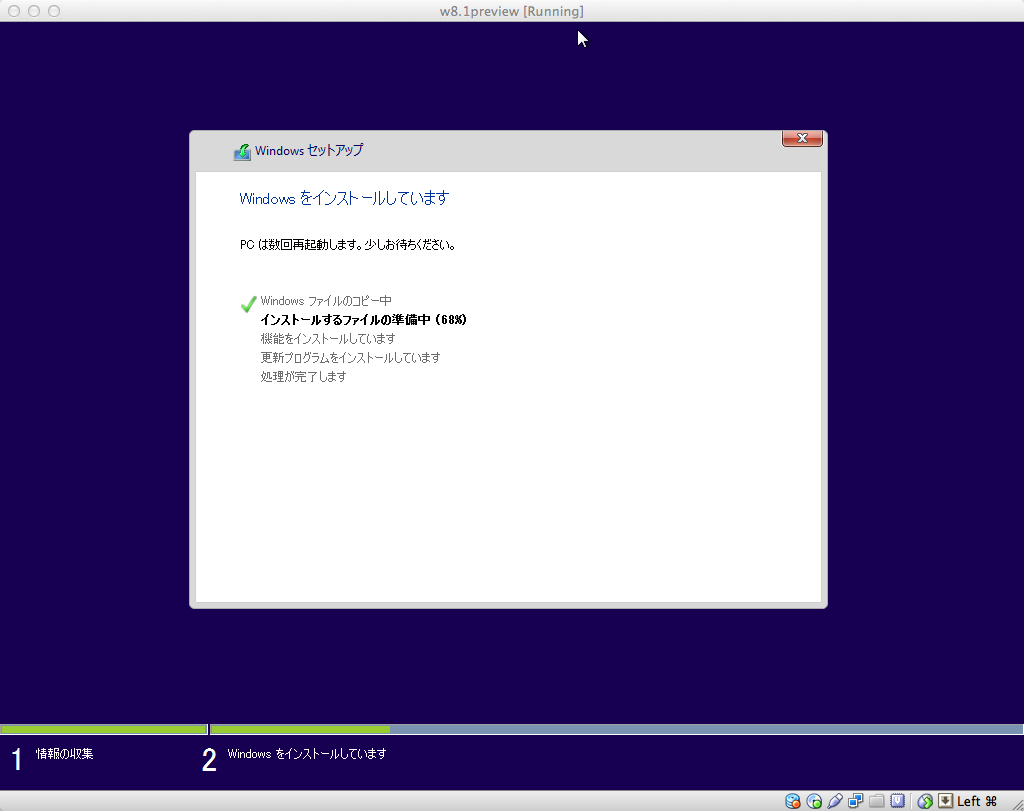Click 'Windows ファイルのコピー中' step

(x=326, y=301)
